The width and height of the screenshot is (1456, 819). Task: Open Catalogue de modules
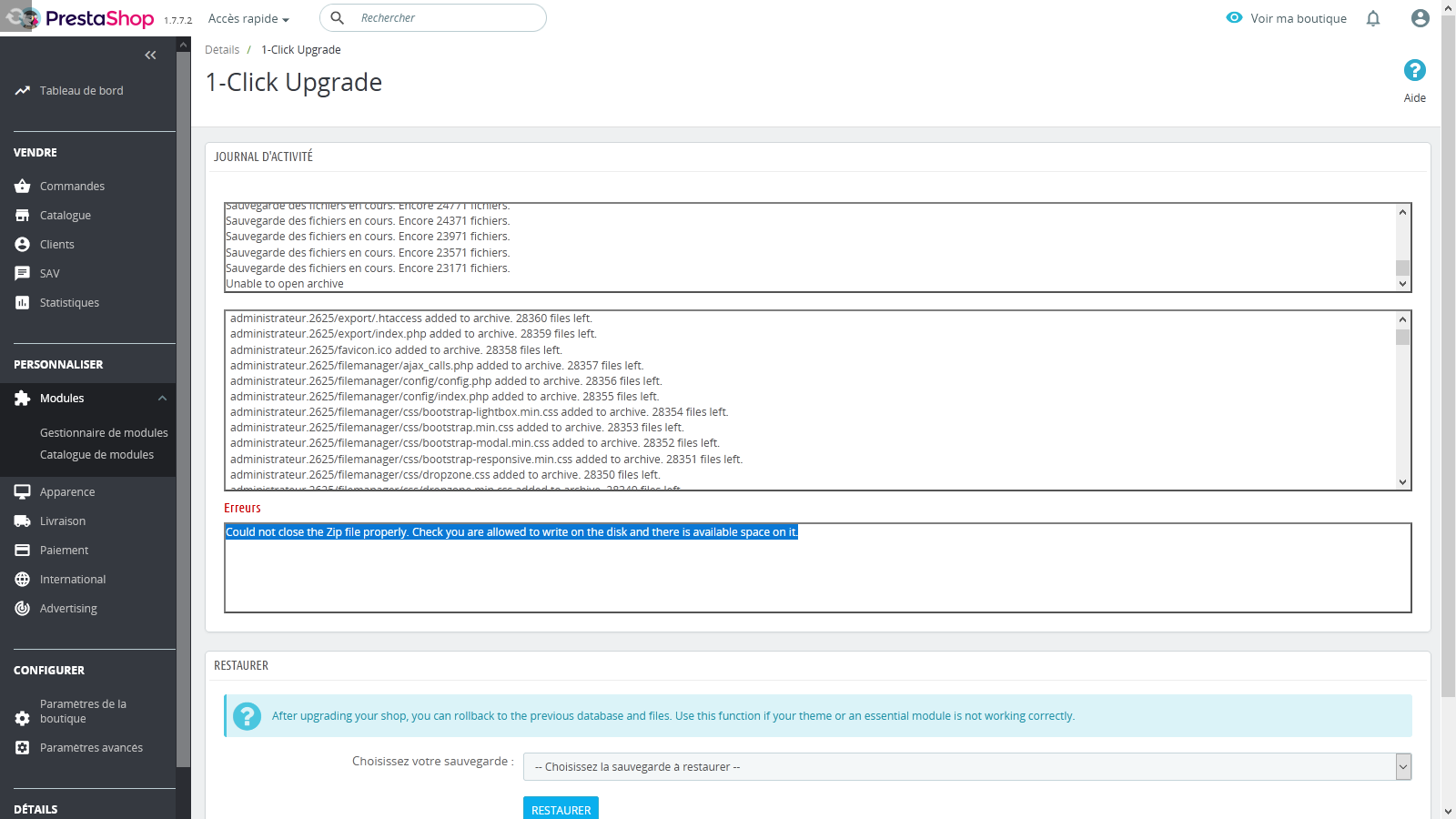96,455
